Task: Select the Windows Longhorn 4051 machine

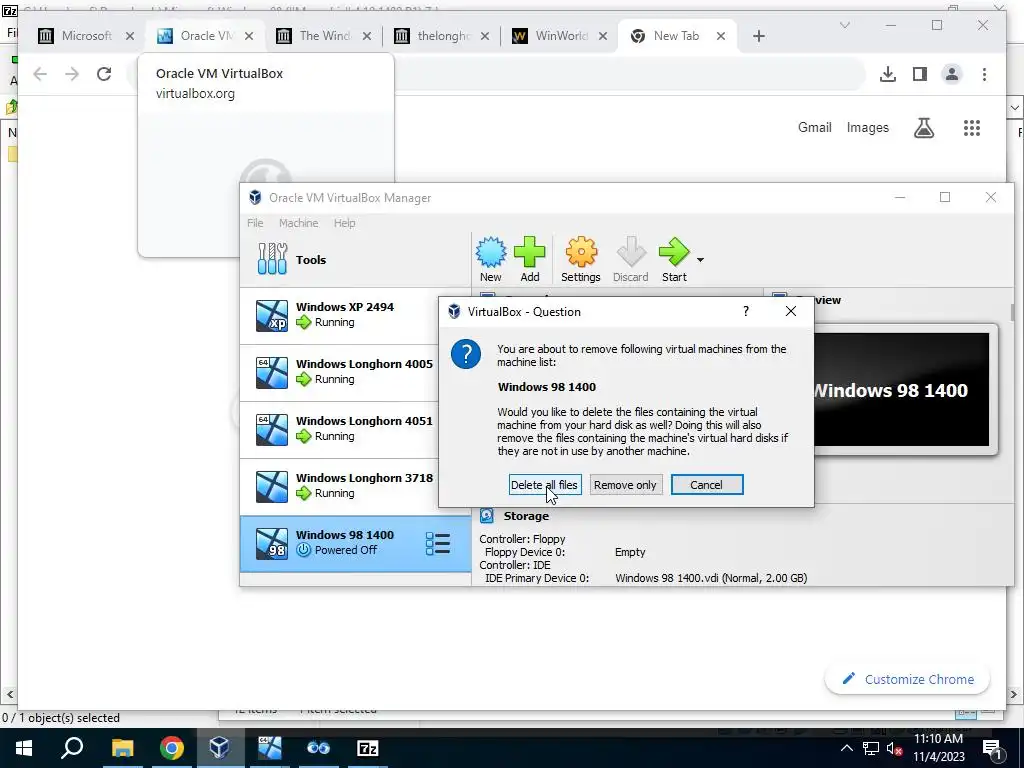Action: [340, 429]
